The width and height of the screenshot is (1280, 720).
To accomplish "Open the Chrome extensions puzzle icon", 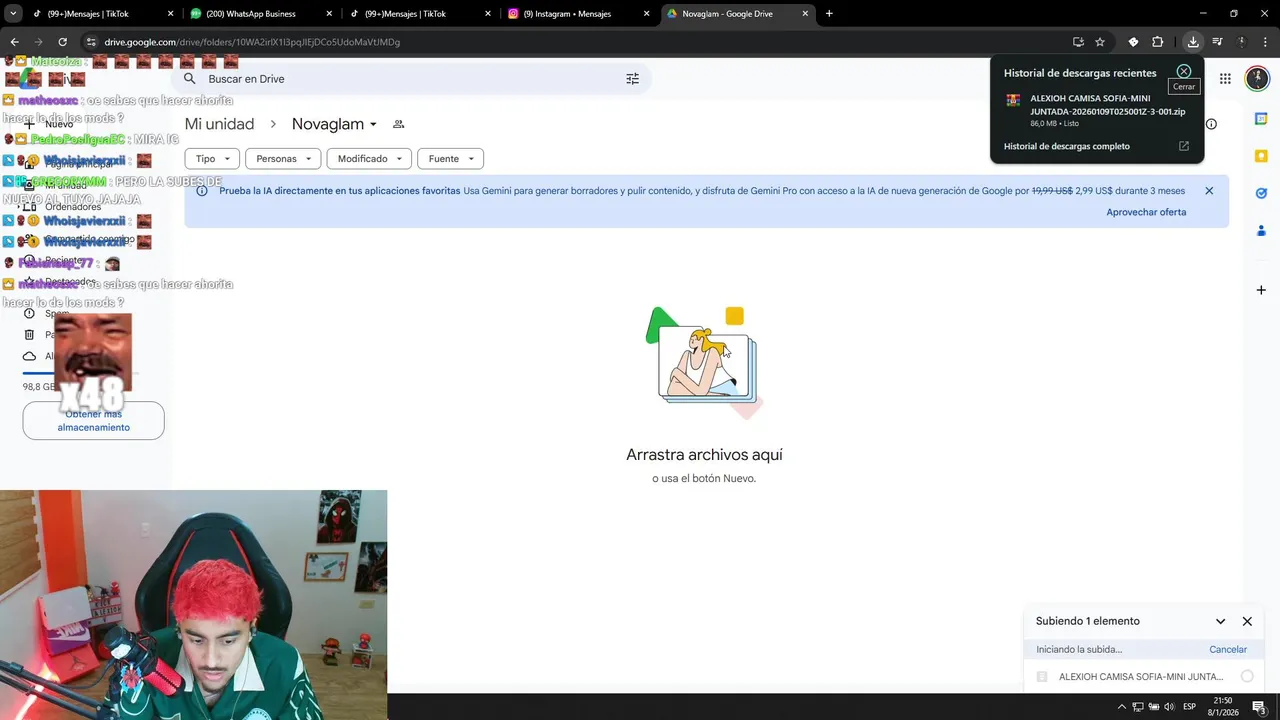I will click(x=1158, y=42).
